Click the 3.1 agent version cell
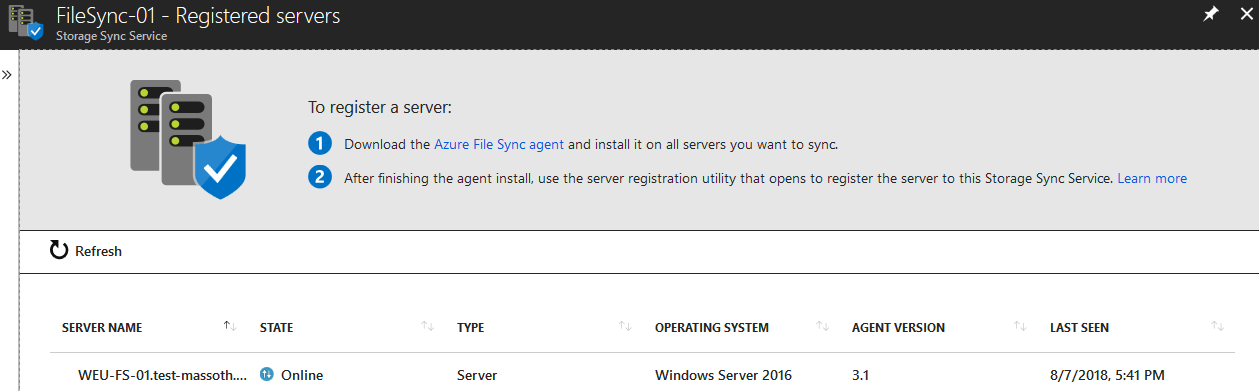Image resolution: width=1259 pixels, height=391 pixels. click(x=861, y=375)
